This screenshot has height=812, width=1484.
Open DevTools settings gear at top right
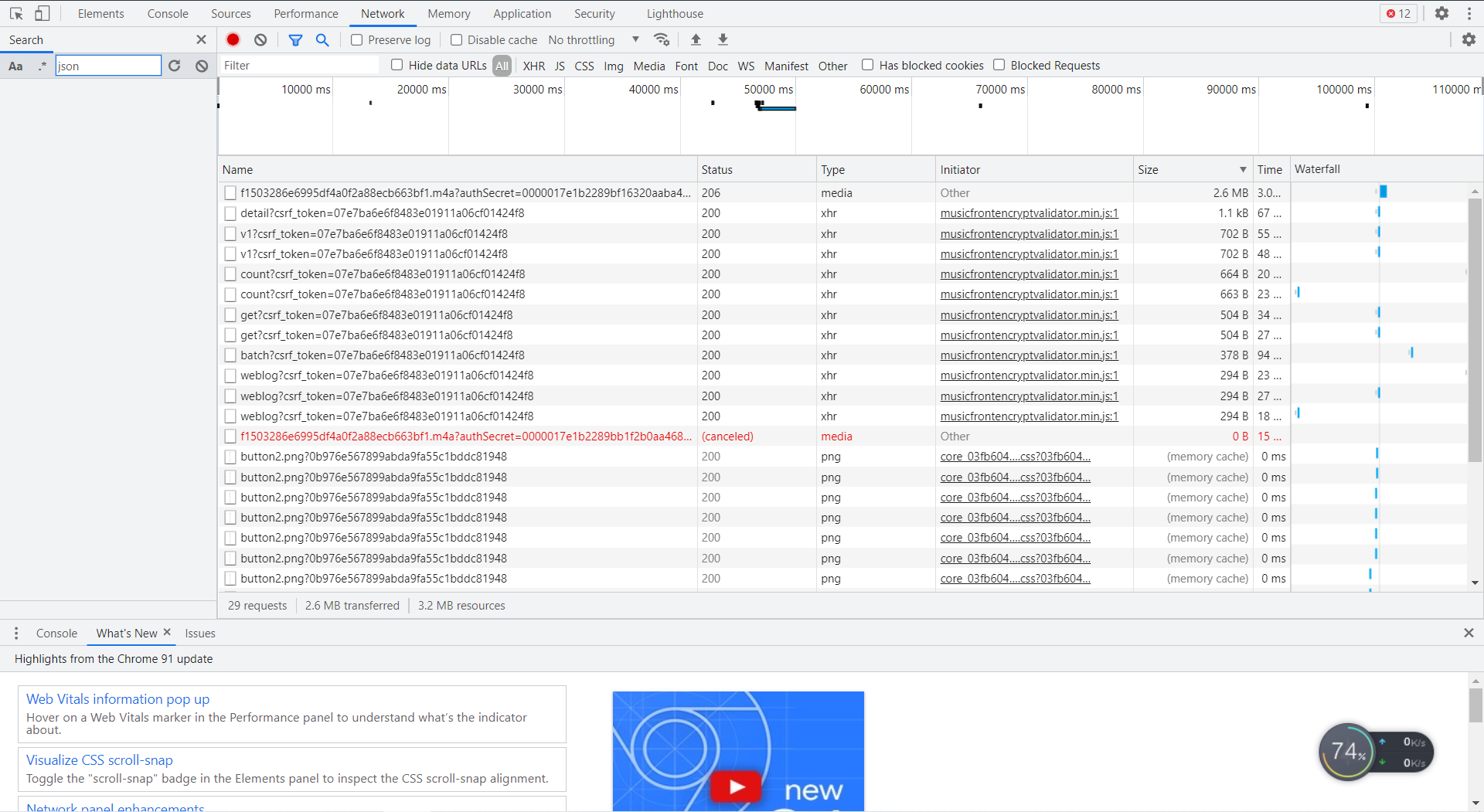1441,13
